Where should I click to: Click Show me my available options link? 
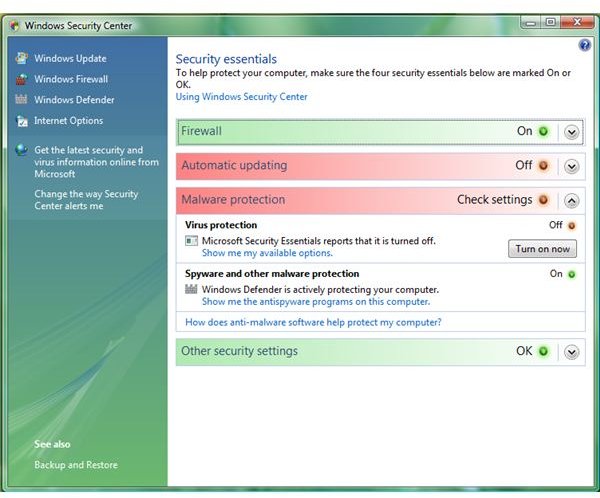click(267, 253)
